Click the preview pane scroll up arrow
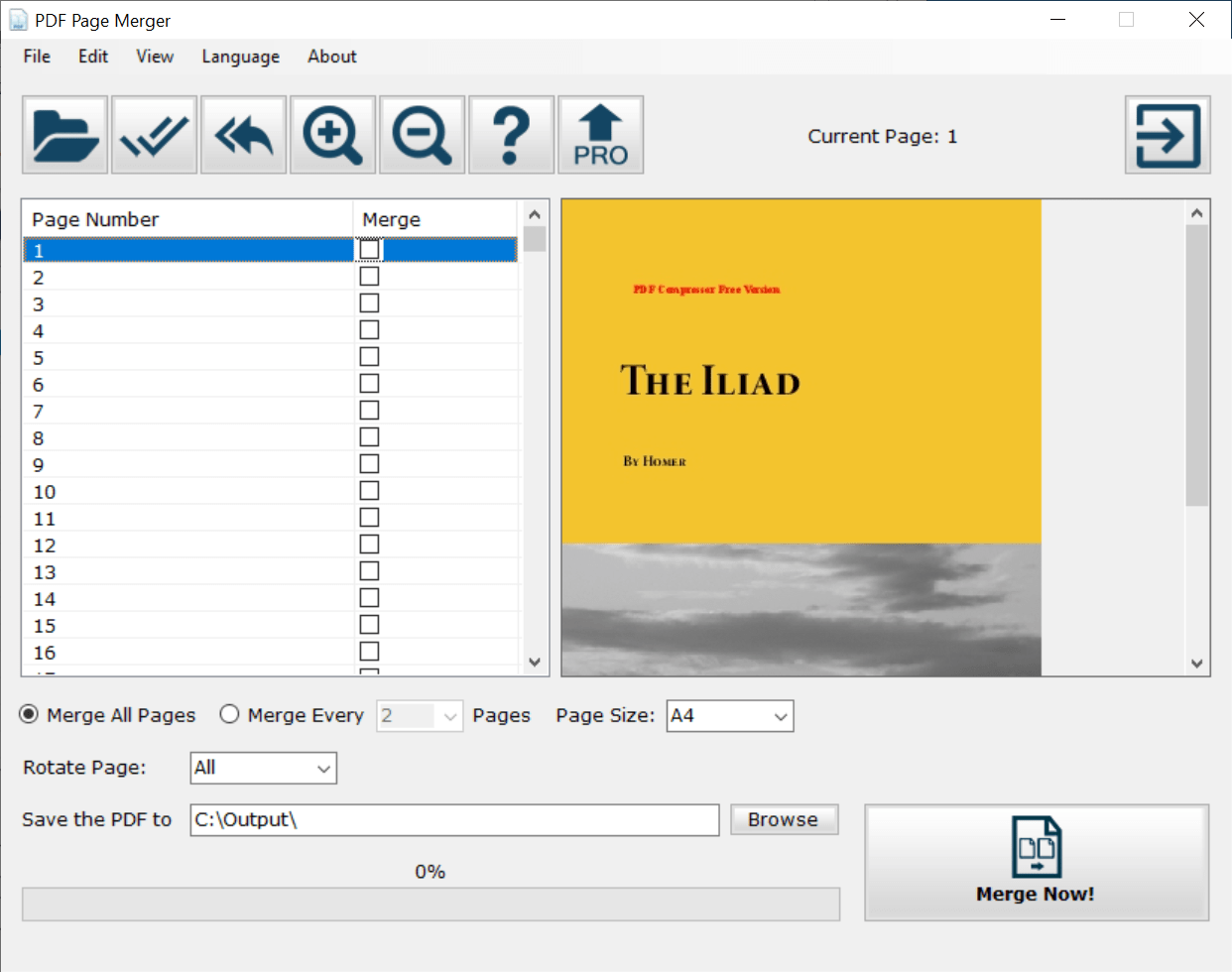The height and width of the screenshot is (972, 1232). tap(1197, 213)
